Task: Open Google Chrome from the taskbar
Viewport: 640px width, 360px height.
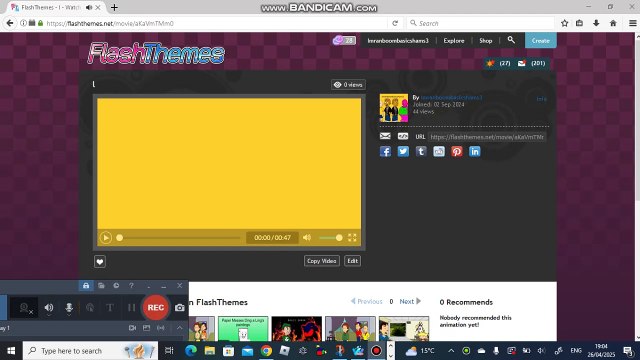Action: coord(266,351)
